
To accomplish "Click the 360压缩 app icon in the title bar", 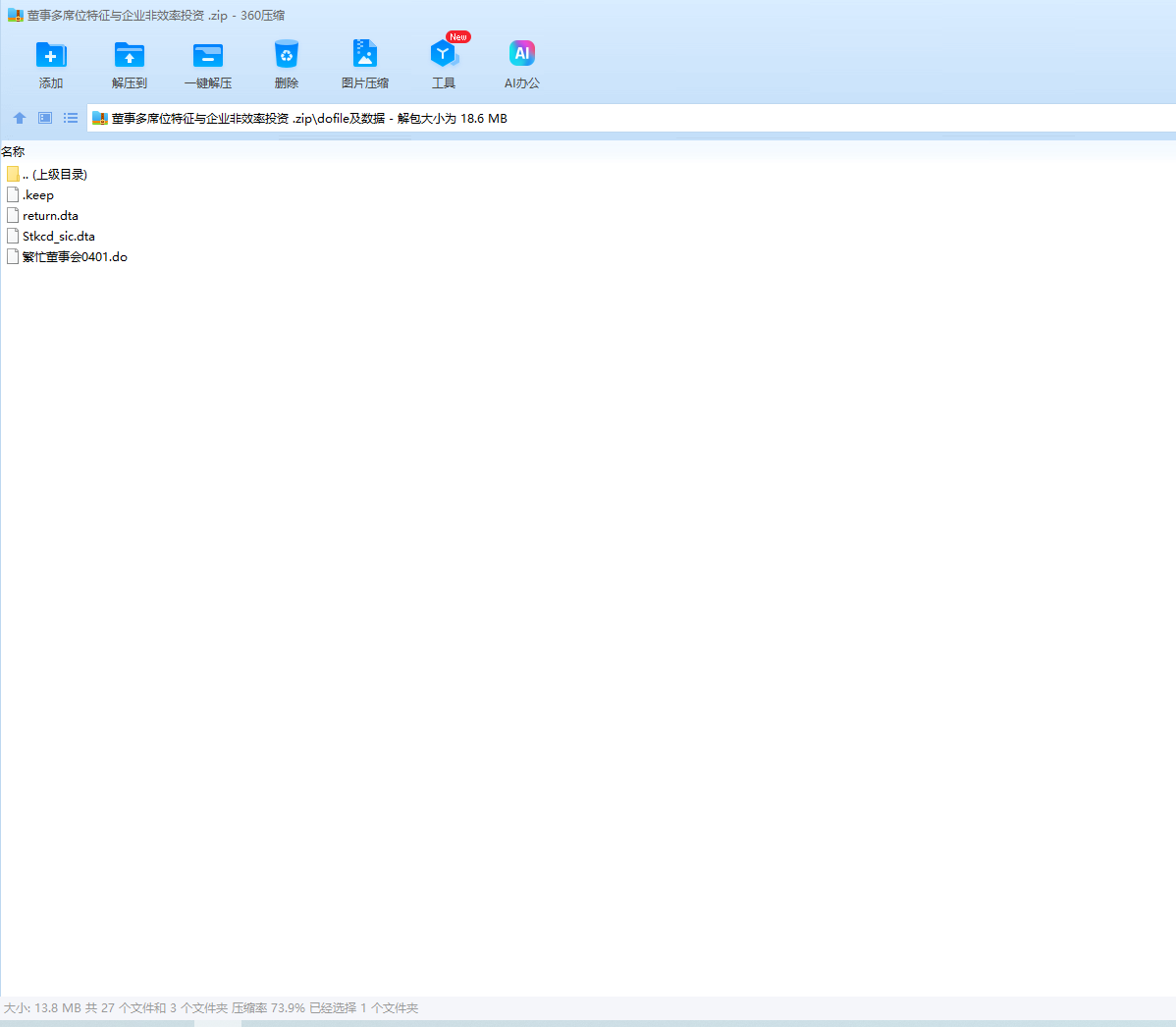I will click(x=15, y=15).
